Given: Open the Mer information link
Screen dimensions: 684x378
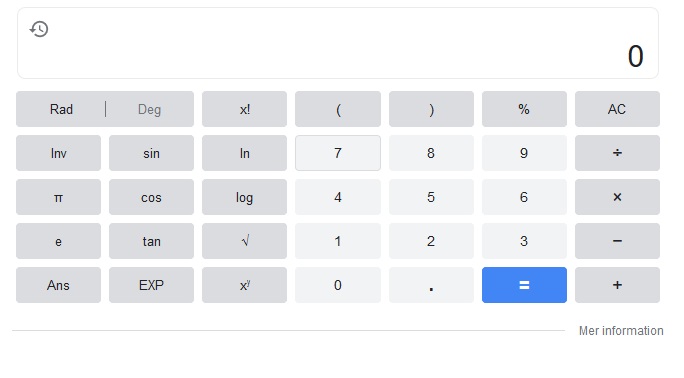Looking at the screenshot, I should click(621, 330).
